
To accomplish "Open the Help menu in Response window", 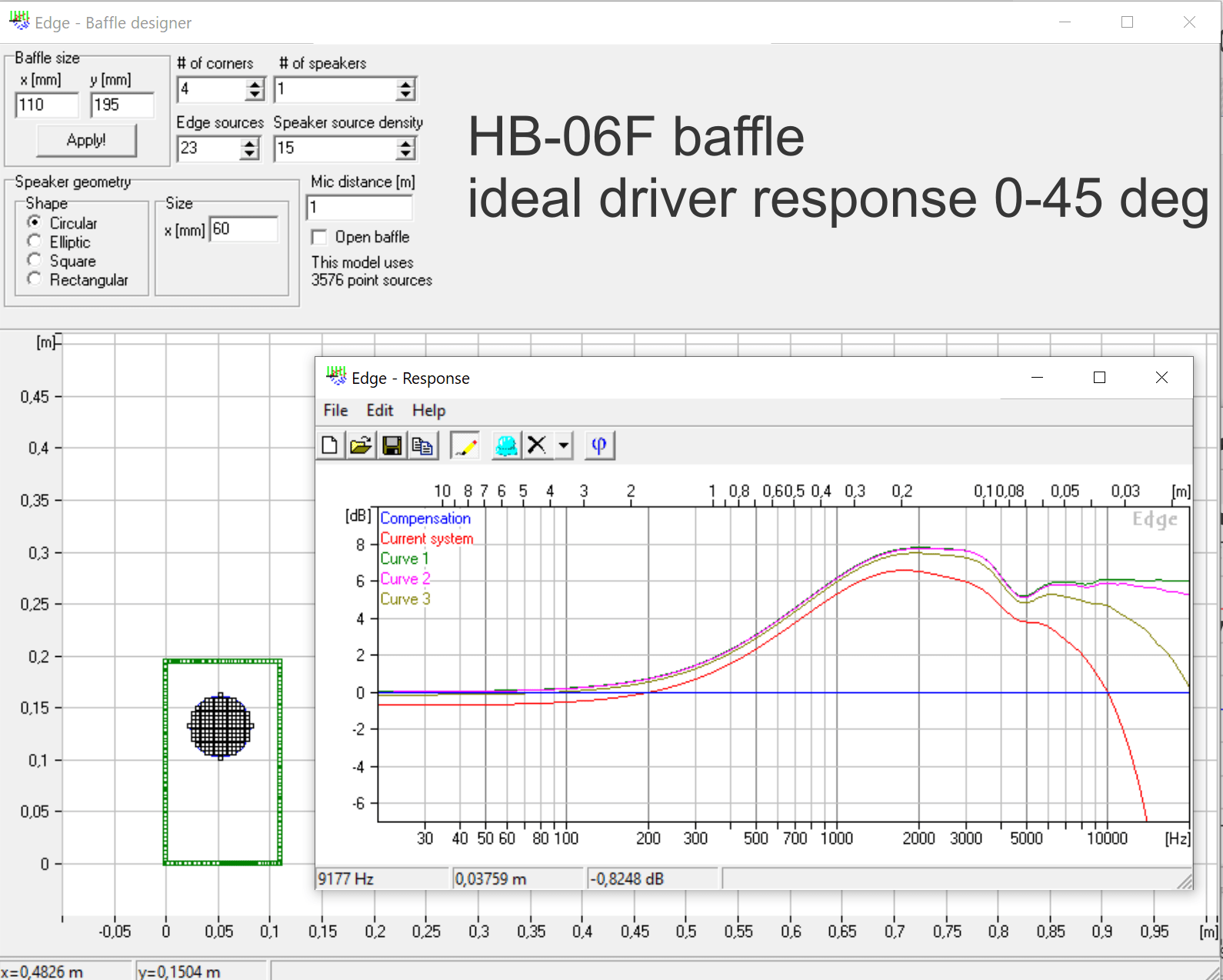I will click(428, 410).
